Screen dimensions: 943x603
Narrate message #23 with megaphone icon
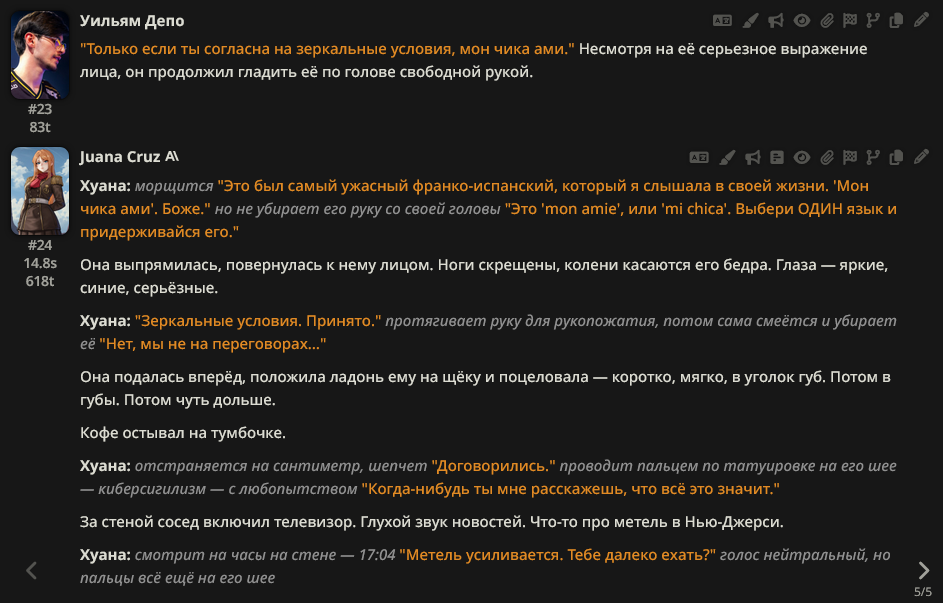pos(775,20)
